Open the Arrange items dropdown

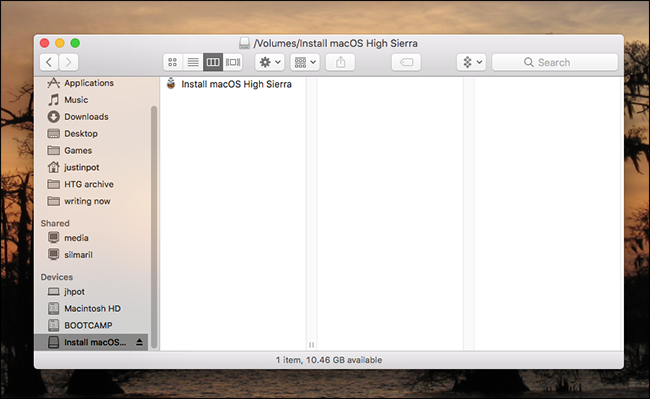(x=305, y=62)
